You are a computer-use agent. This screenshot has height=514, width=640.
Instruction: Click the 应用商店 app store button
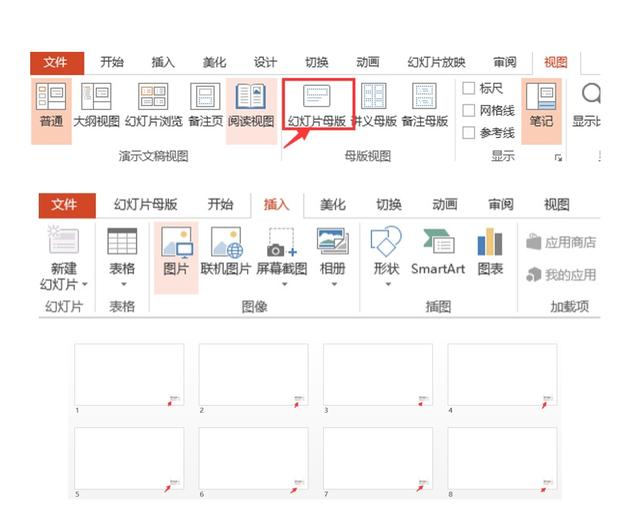[x=561, y=242]
